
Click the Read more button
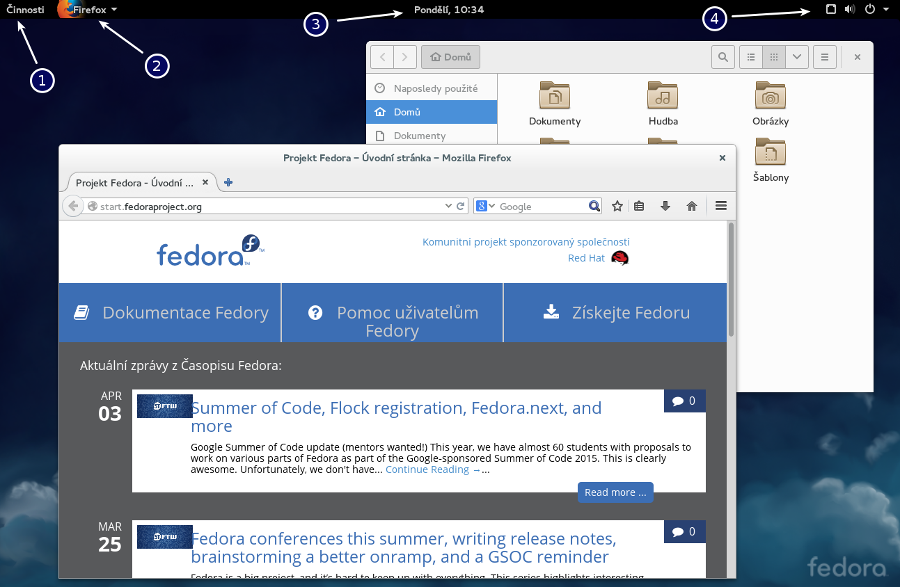tap(615, 492)
